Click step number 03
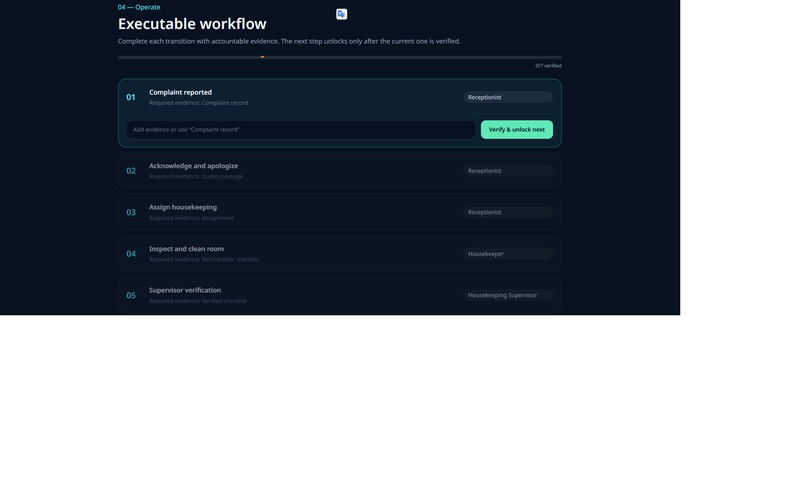Screen dimensions: 806x482 131,212
